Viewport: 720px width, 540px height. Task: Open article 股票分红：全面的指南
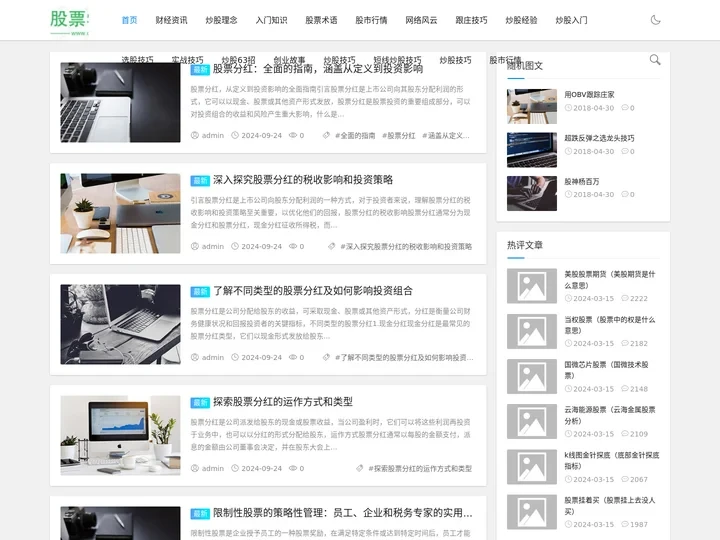pos(318,69)
